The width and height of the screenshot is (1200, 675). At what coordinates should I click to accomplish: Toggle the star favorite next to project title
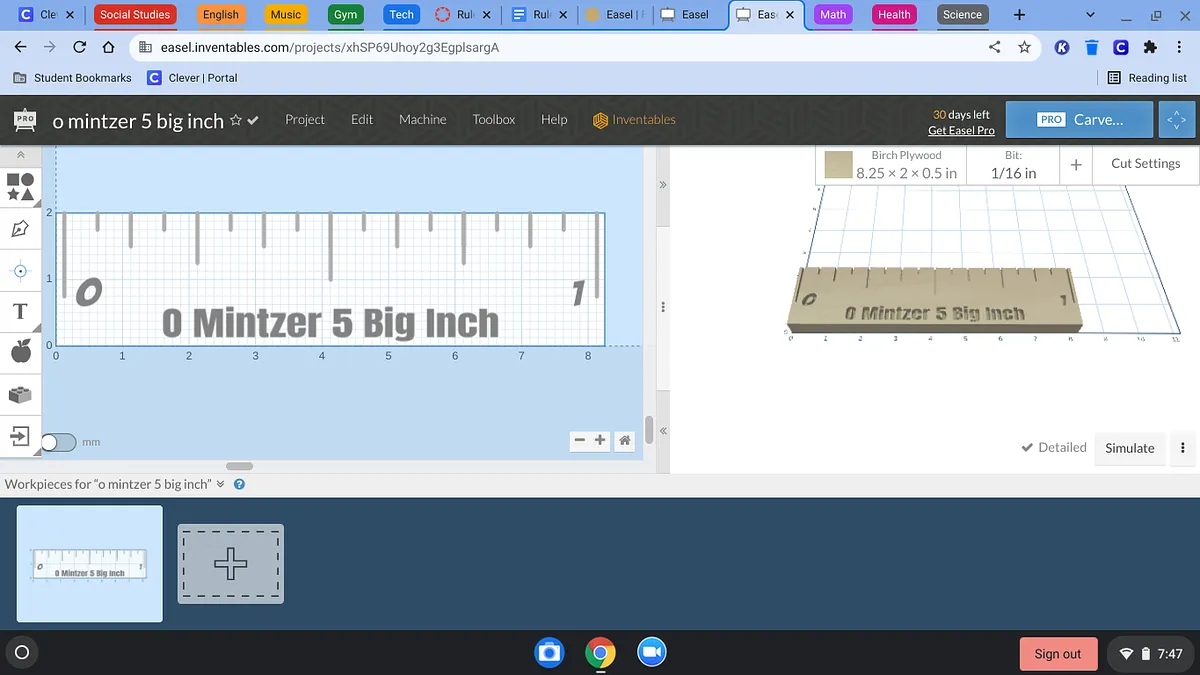[x=236, y=120]
